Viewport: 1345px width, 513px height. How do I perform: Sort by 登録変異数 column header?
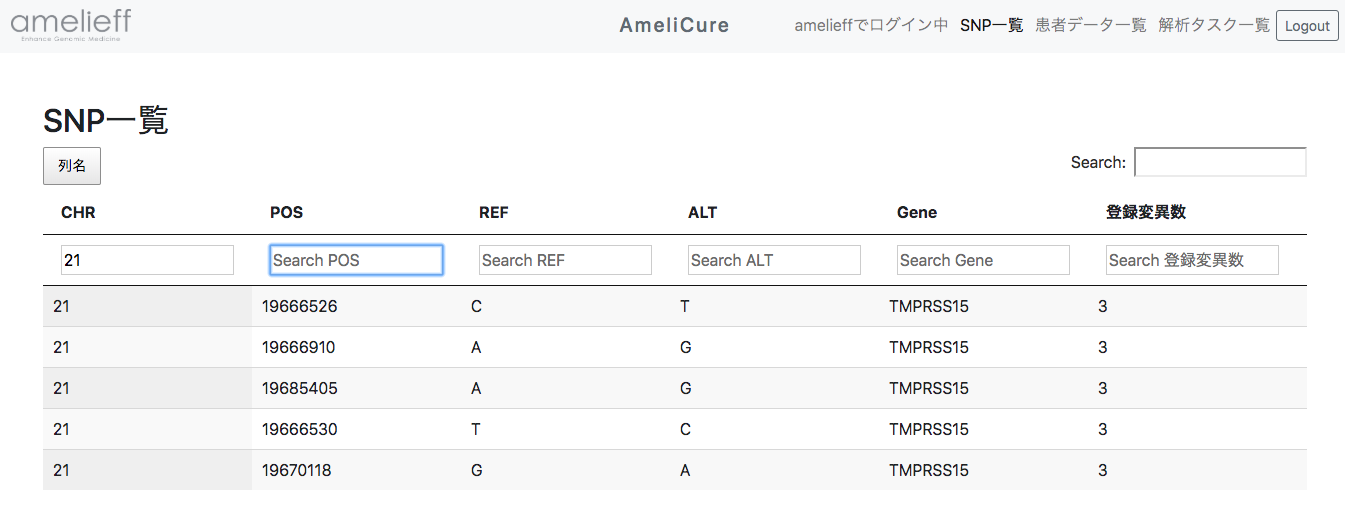click(x=1145, y=212)
